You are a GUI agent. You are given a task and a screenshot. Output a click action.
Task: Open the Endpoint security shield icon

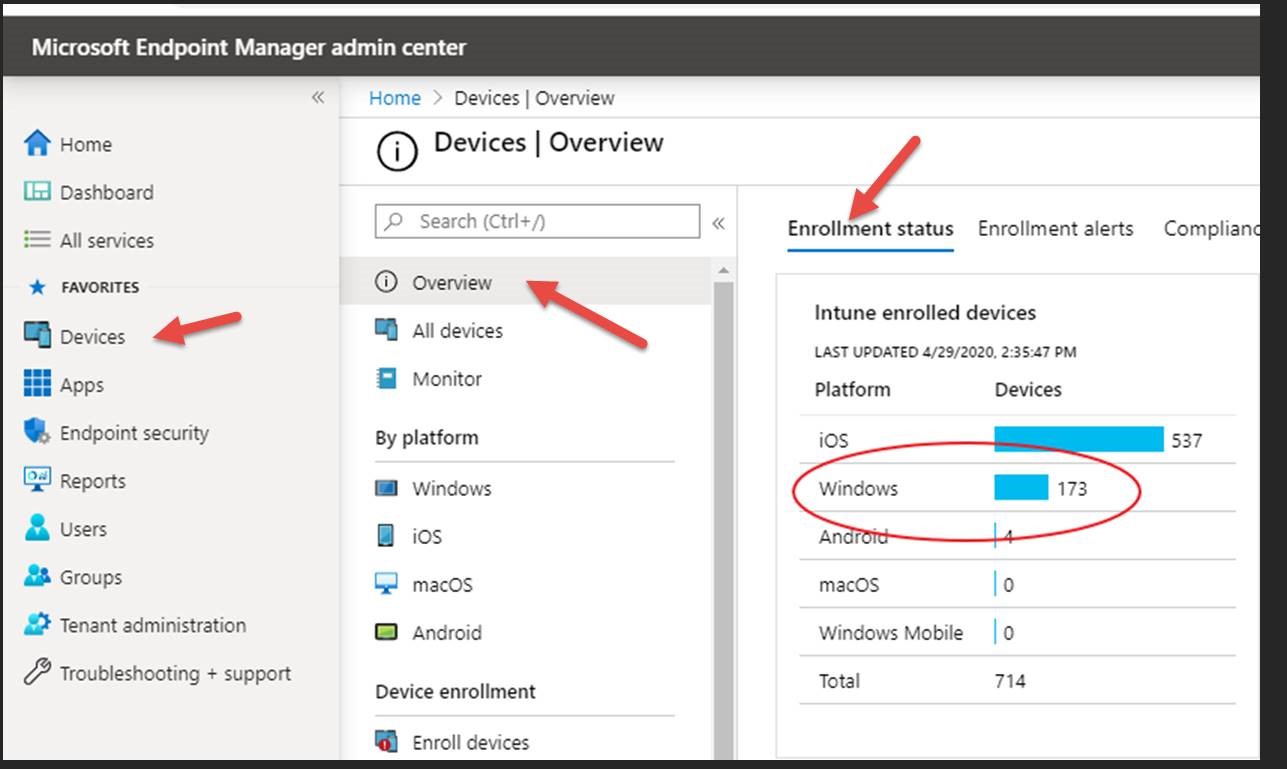(37, 432)
